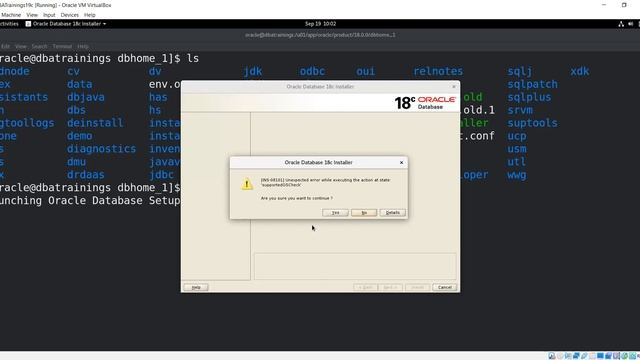Click the 'relnotes' directory name
The image size is (640, 360).
(438, 71)
